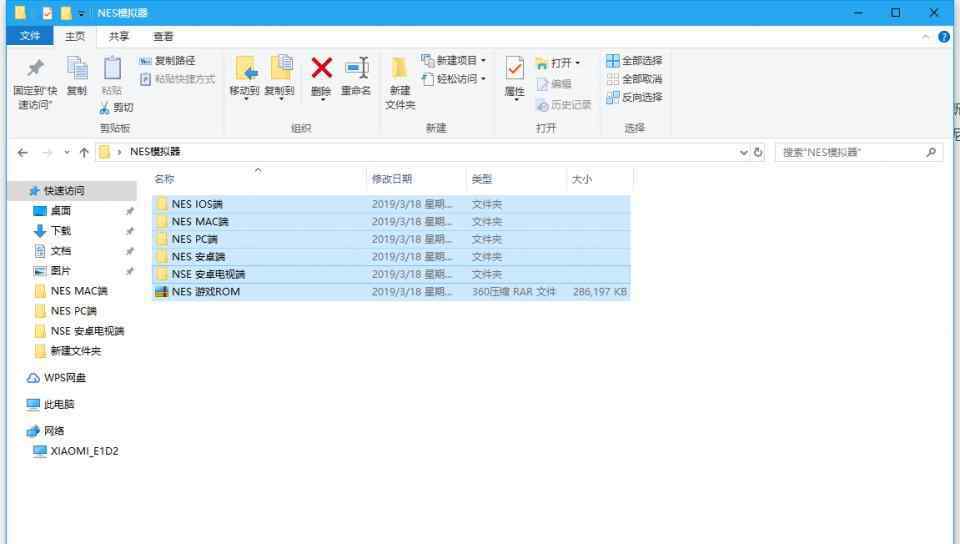Expand the address bar history dropdown
The height and width of the screenshot is (544, 960).
[x=743, y=152]
